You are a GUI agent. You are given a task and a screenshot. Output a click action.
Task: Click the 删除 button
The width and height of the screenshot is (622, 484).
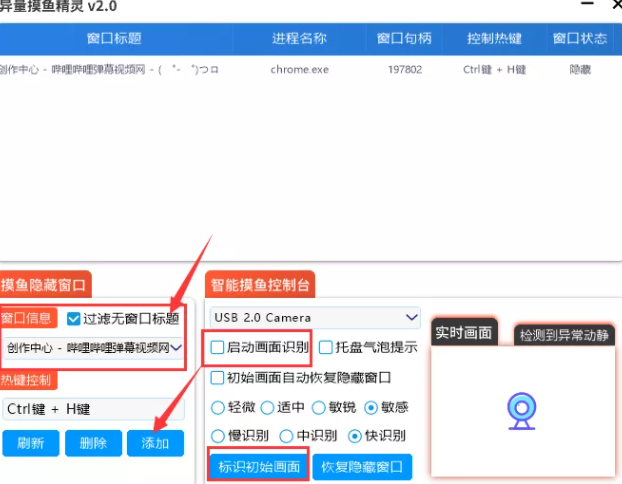point(93,443)
